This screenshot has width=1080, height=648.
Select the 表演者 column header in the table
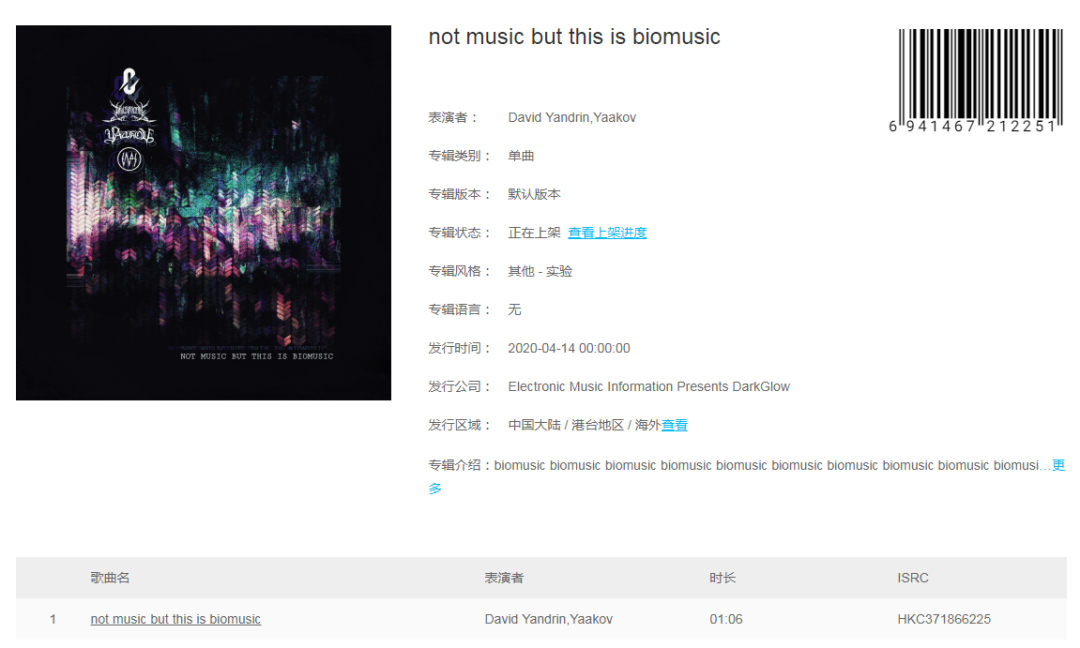click(x=504, y=578)
